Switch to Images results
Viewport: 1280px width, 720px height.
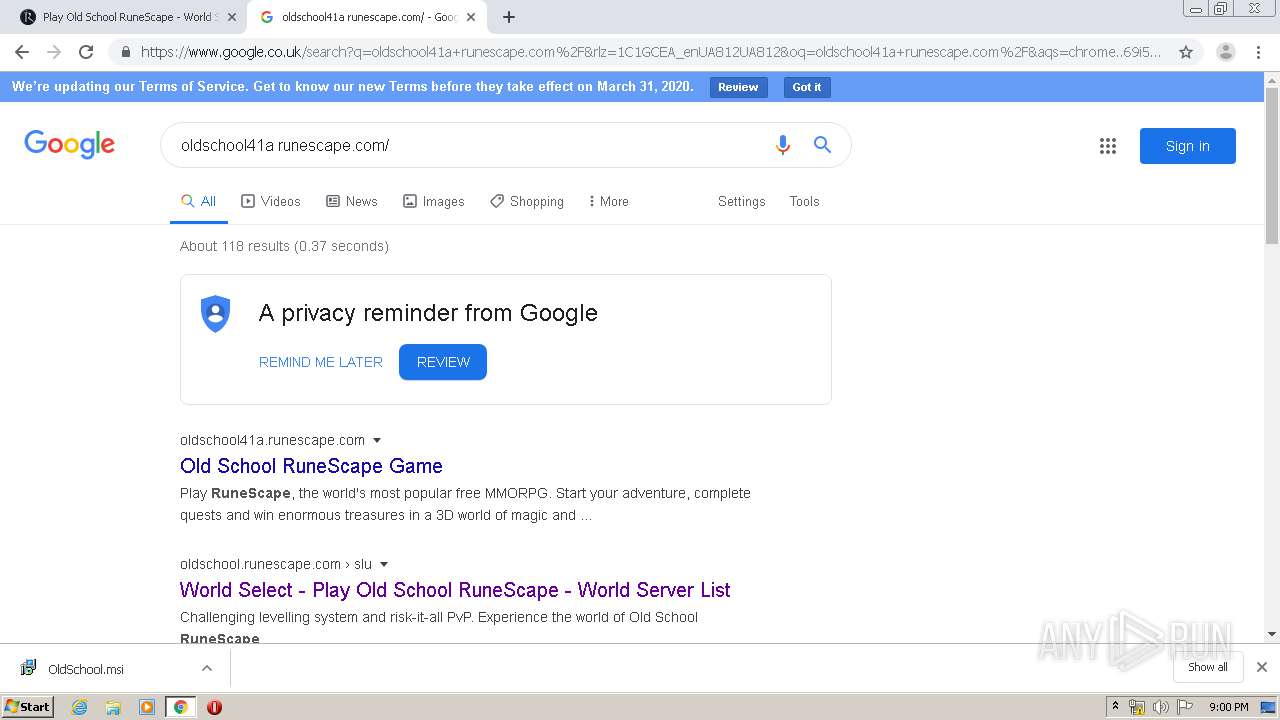[433, 201]
